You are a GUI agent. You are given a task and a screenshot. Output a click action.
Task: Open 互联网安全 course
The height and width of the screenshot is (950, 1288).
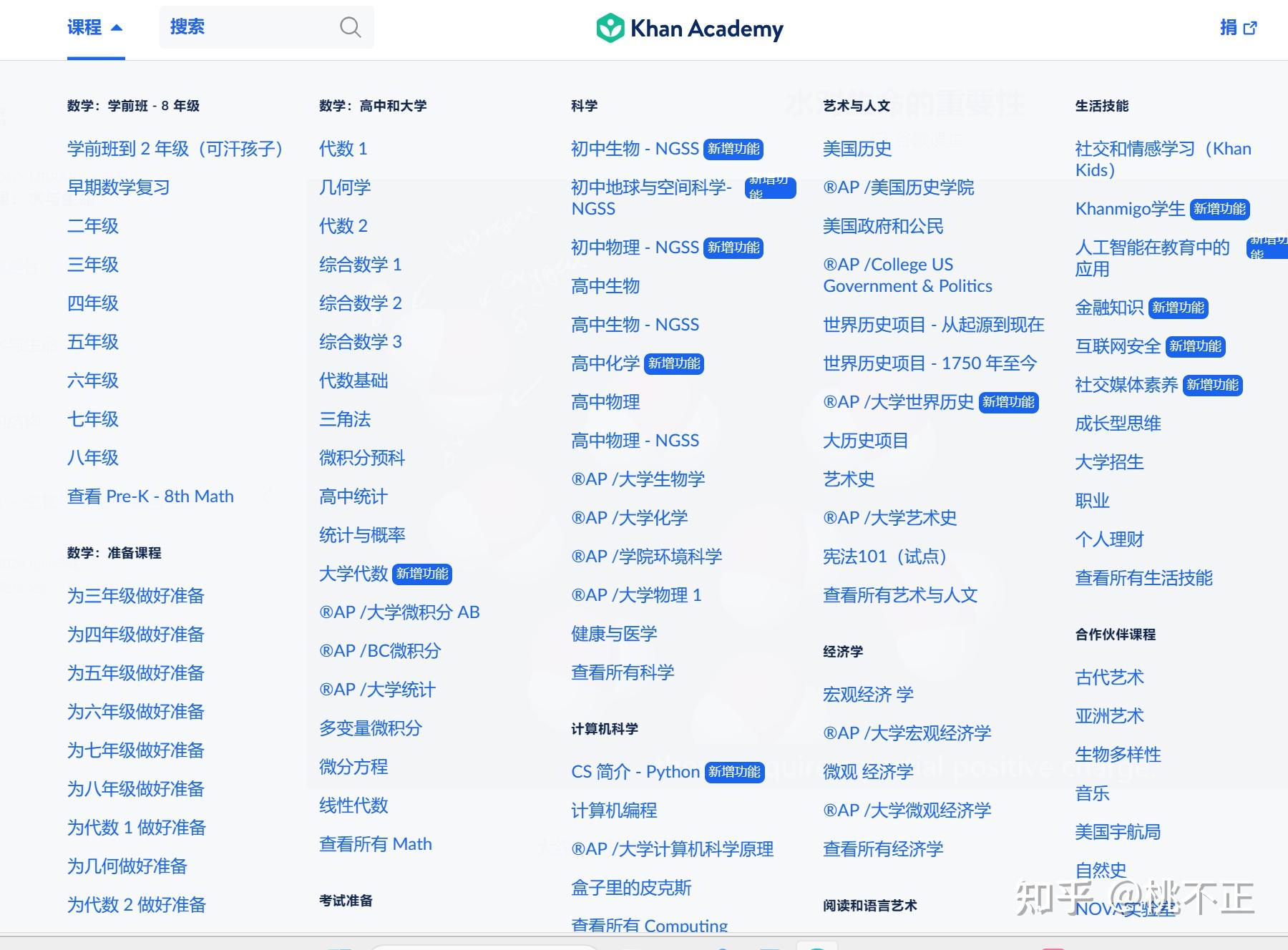pyautogui.click(x=1118, y=346)
